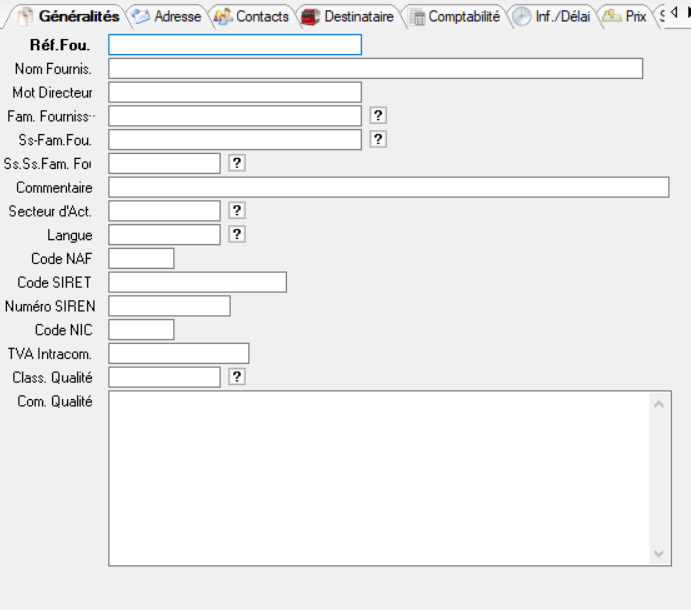Image resolution: width=691 pixels, height=610 pixels.
Task: Open the Class. Qualité lookup button
Action: coord(237,377)
